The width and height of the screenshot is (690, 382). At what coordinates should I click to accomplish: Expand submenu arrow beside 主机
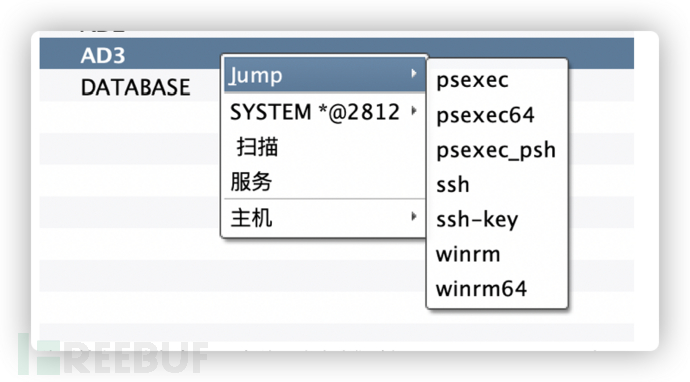[414, 216]
